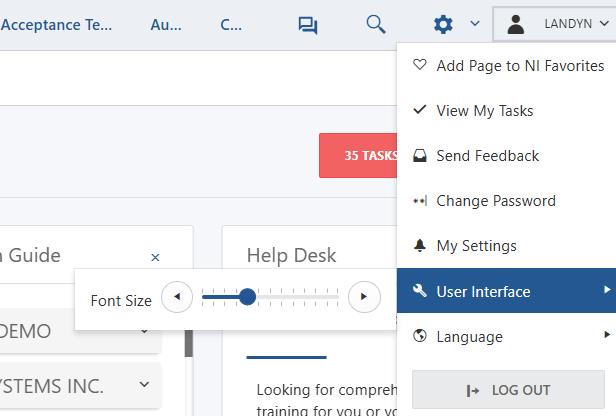Open My Settings menu item
Screen dimensions: 616x416
[x=506, y=246]
